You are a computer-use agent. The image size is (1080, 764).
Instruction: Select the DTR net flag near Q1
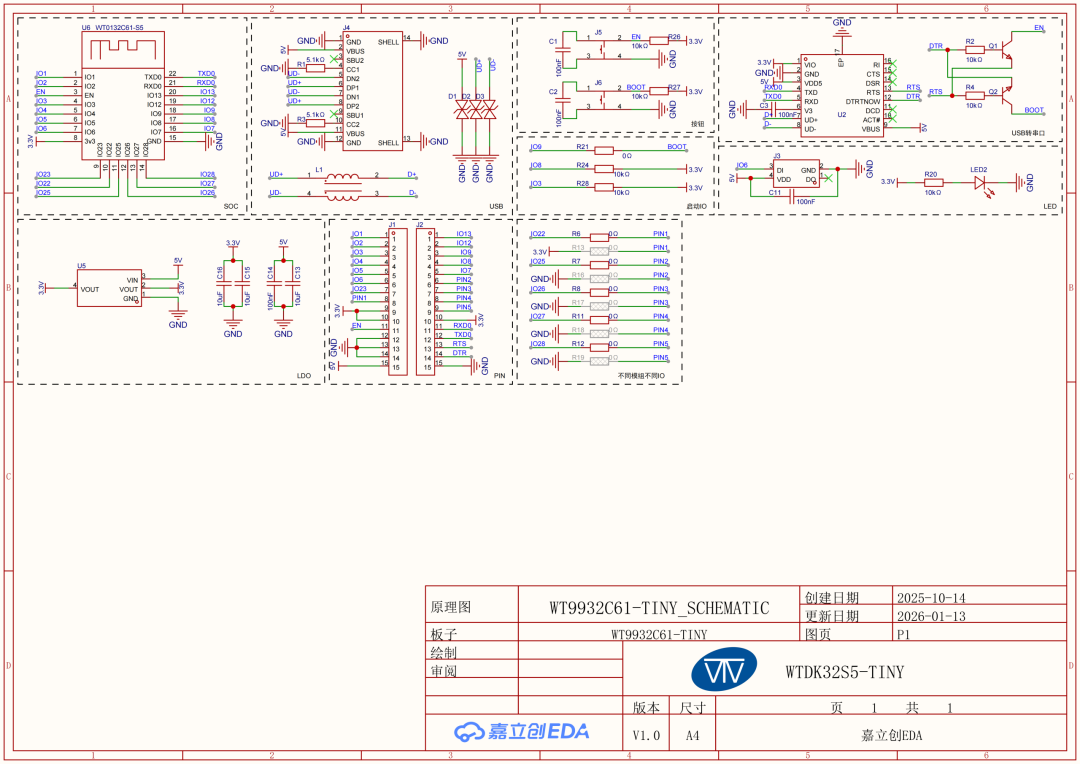(x=936, y=47)
